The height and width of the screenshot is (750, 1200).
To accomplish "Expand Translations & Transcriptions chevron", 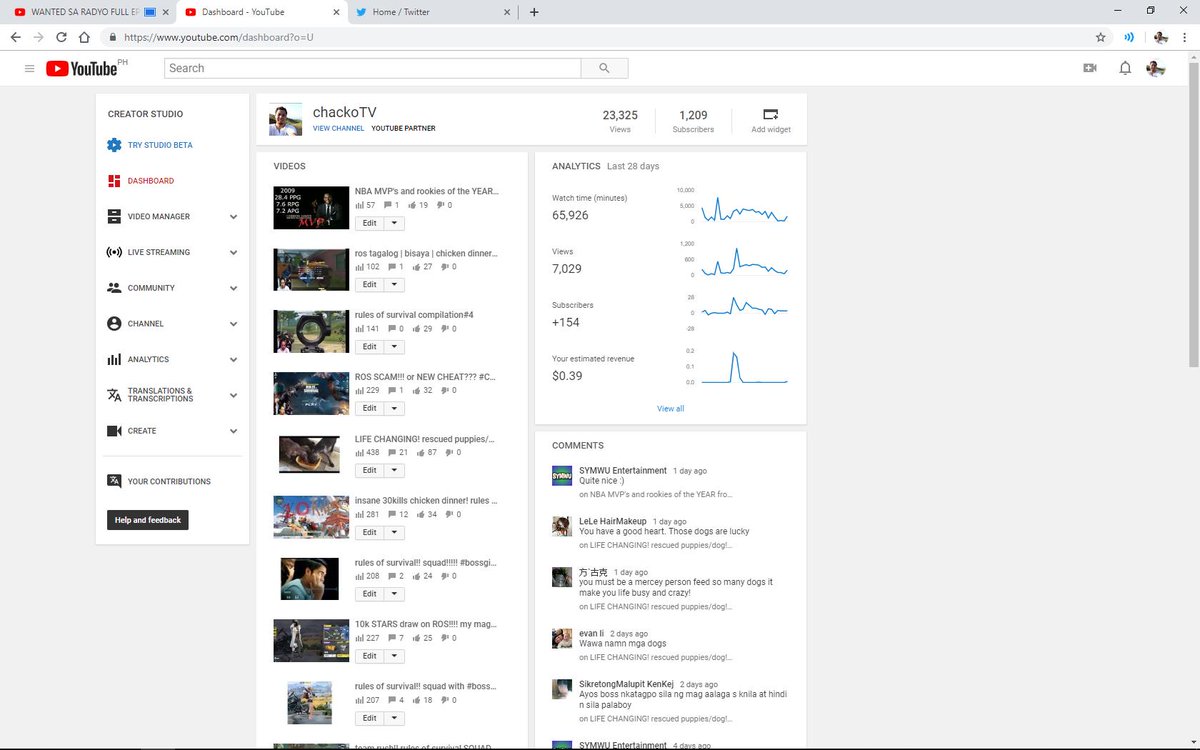I will coord(233,395).
